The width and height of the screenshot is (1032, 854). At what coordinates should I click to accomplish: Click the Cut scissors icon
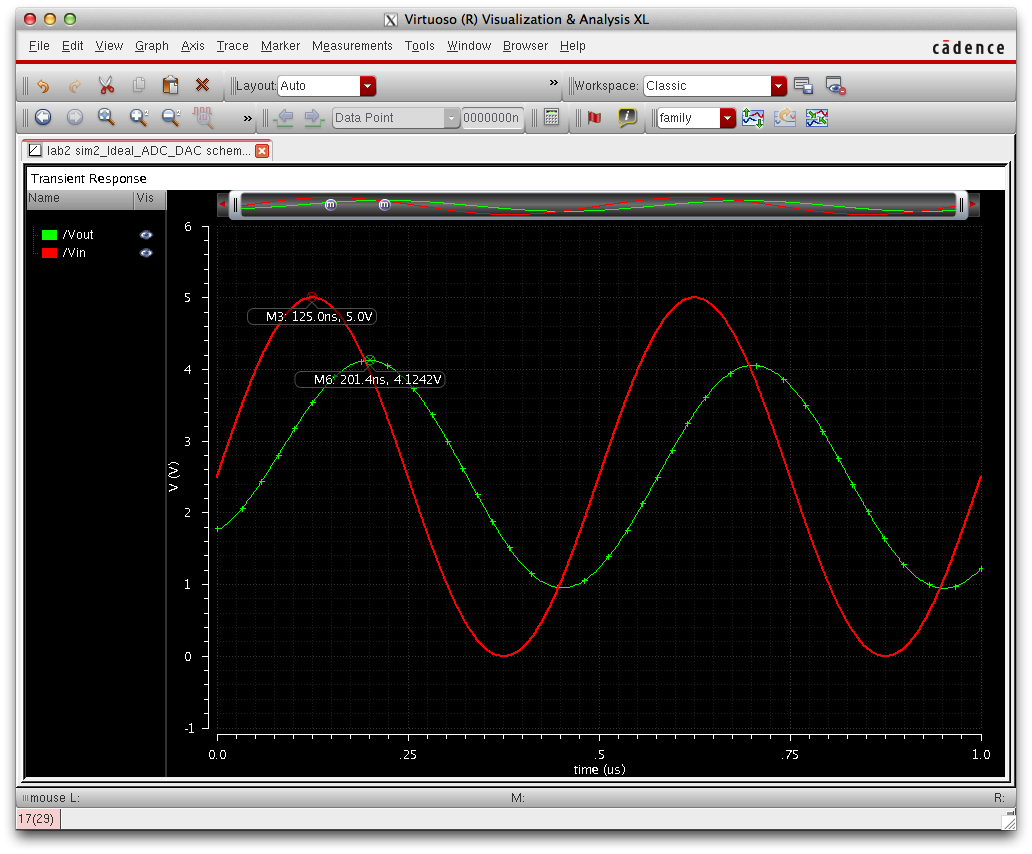tap(107, 86)
